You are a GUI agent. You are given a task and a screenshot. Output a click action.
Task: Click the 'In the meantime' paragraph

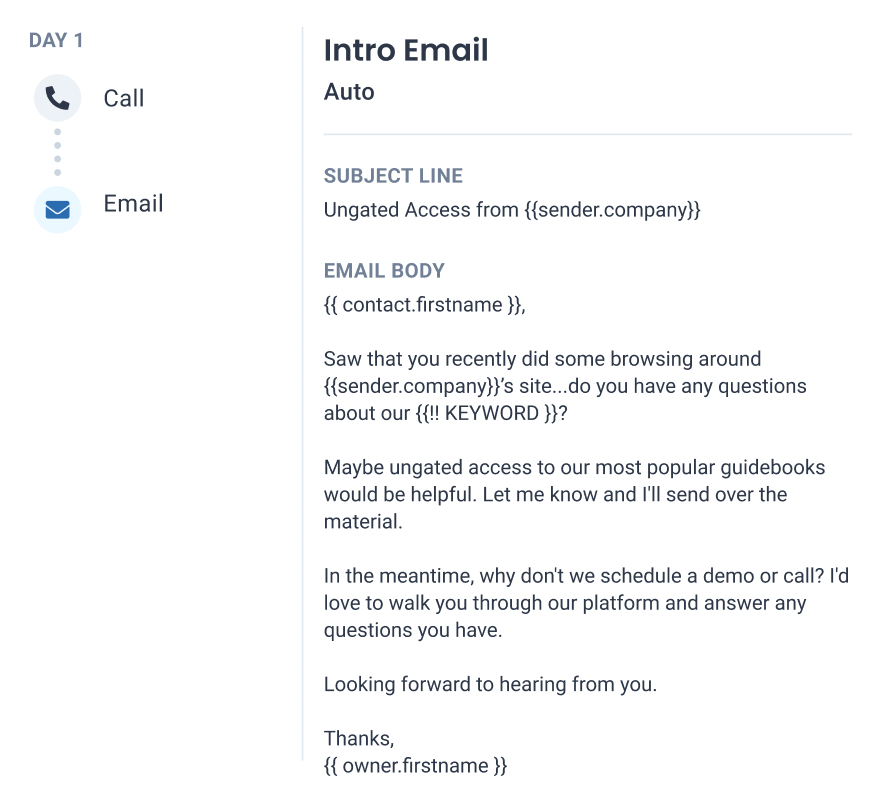coord(586,603)
